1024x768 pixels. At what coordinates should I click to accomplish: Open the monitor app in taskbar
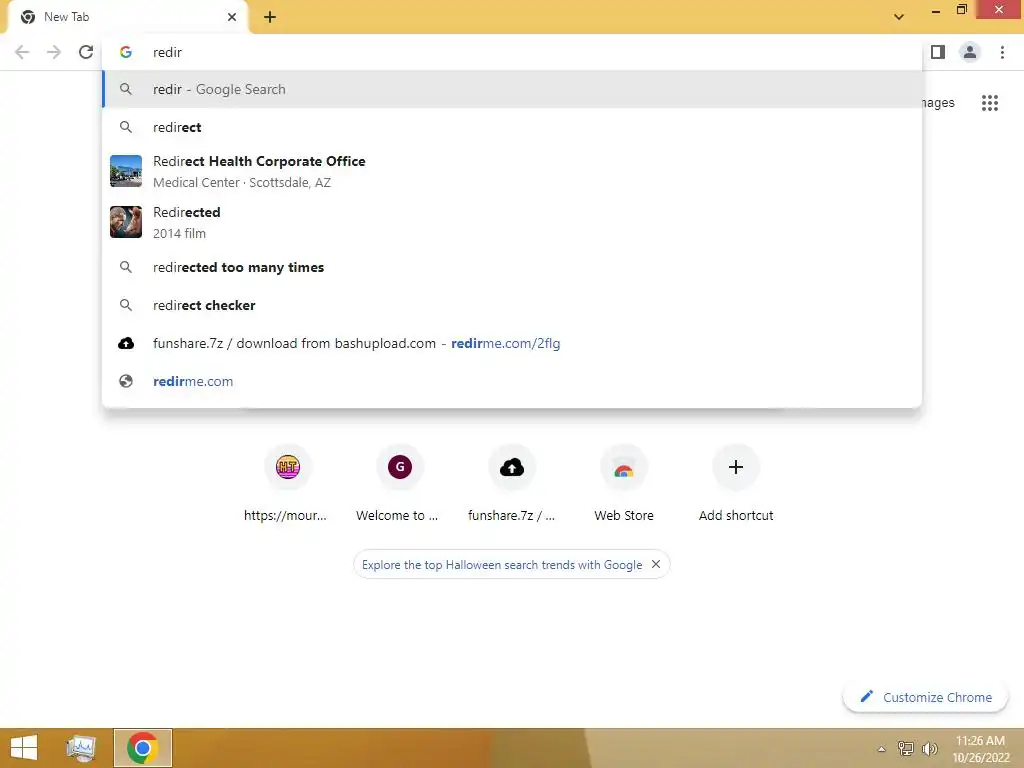coord(81,748)
